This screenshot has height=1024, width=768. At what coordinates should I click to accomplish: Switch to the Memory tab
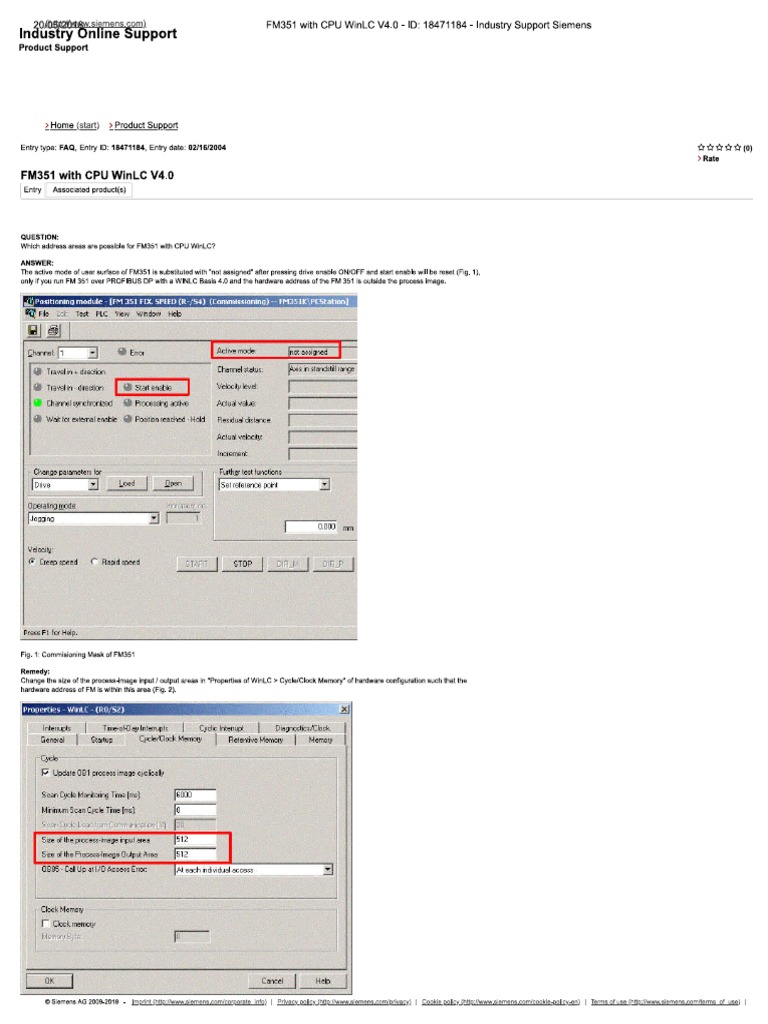tap(320, 740)
